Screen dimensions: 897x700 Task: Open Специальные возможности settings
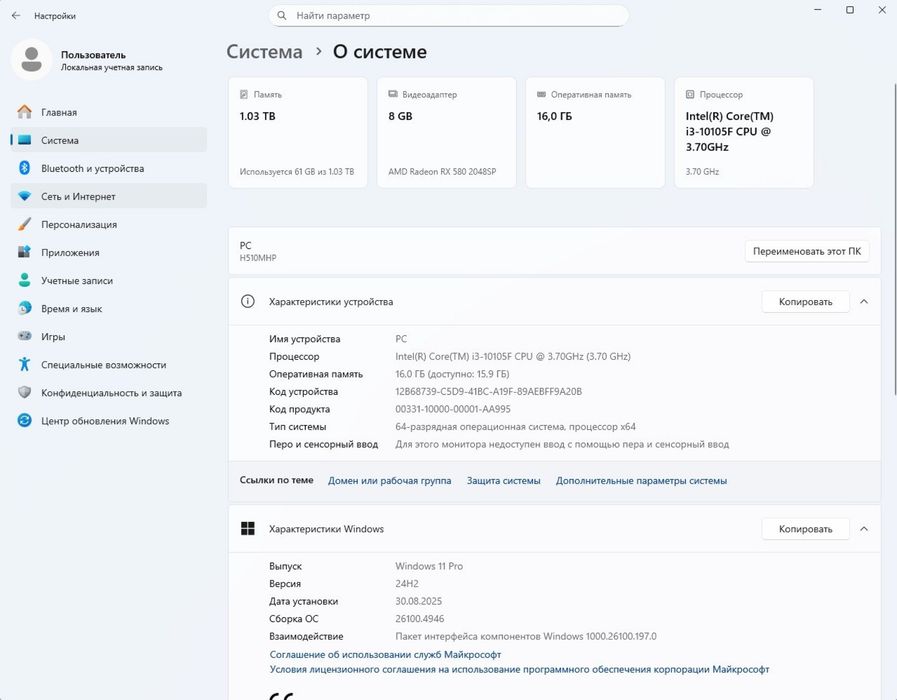pos(109,364)
